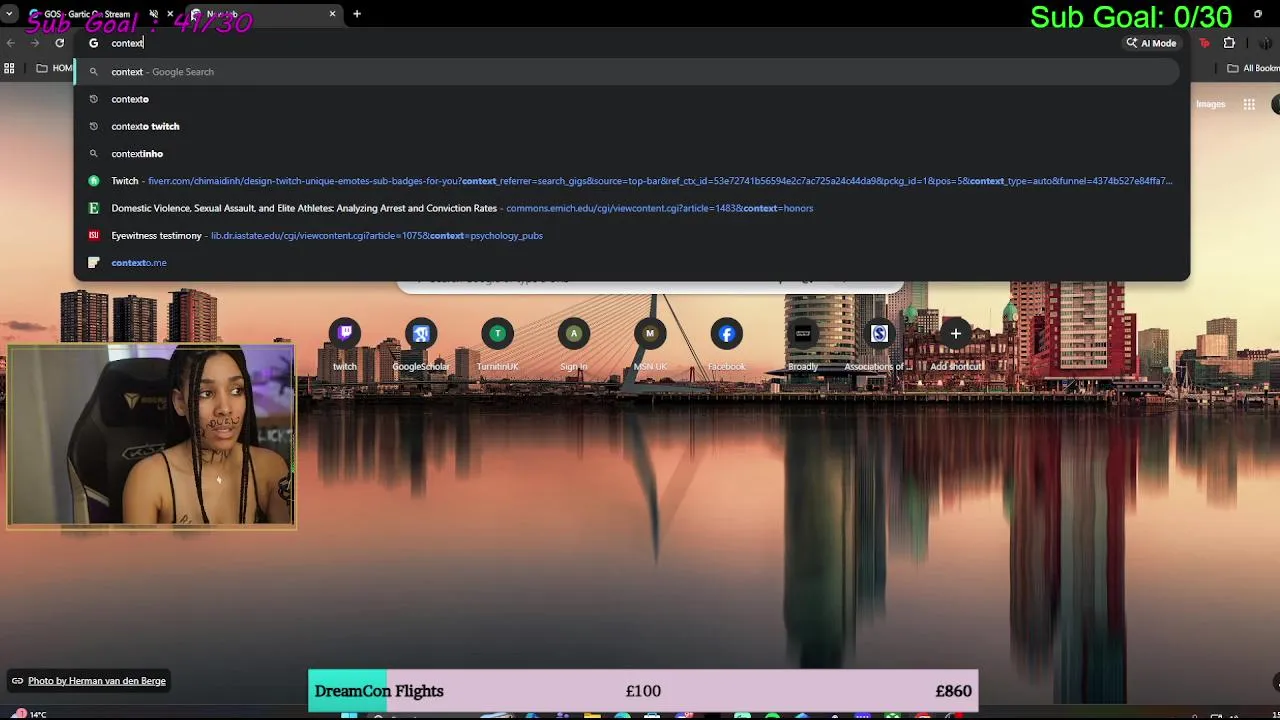
Task: Open the twitch shortcut tile
Action: (345, 345)
